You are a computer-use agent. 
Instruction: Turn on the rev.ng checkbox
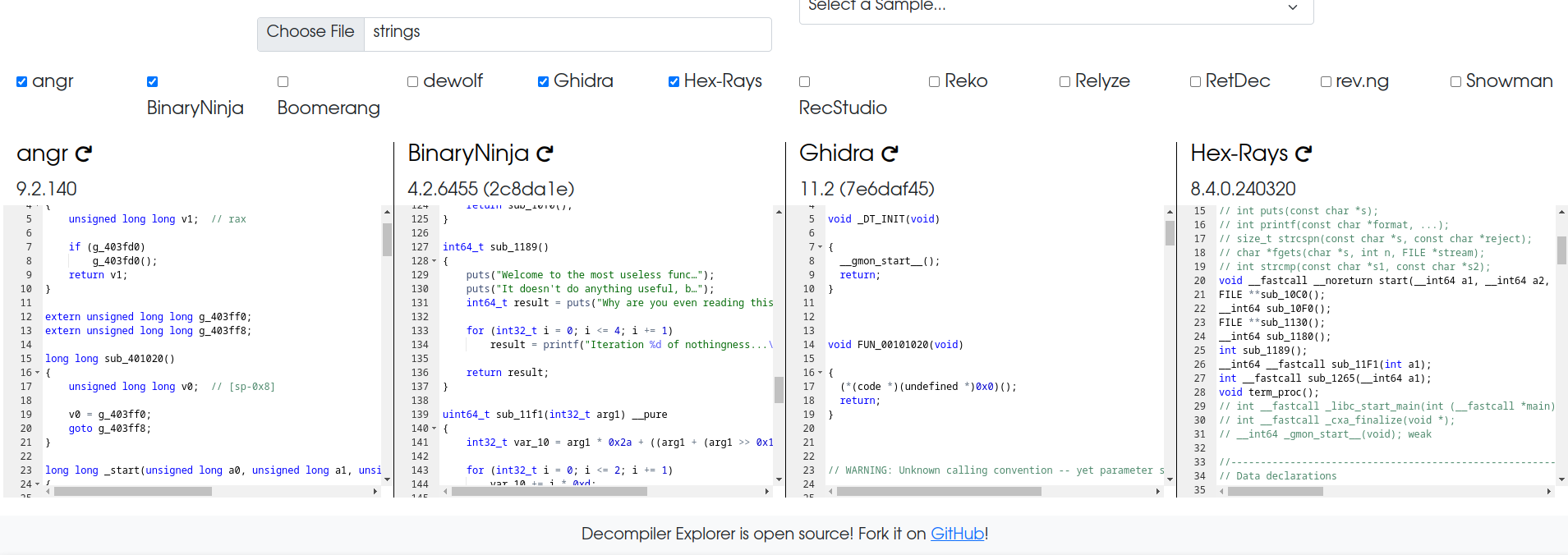click(x=1326, y=81)
